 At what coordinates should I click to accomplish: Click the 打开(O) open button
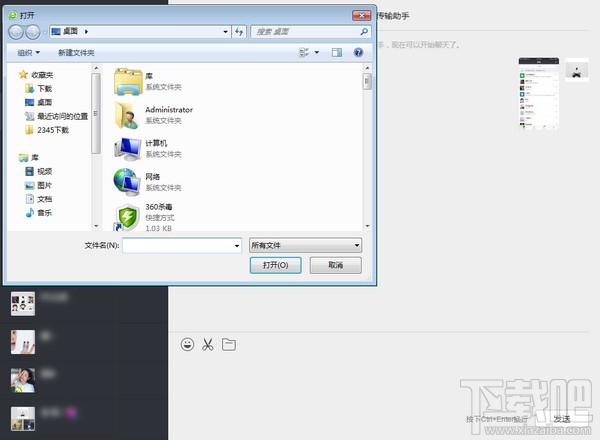[276, 265]
